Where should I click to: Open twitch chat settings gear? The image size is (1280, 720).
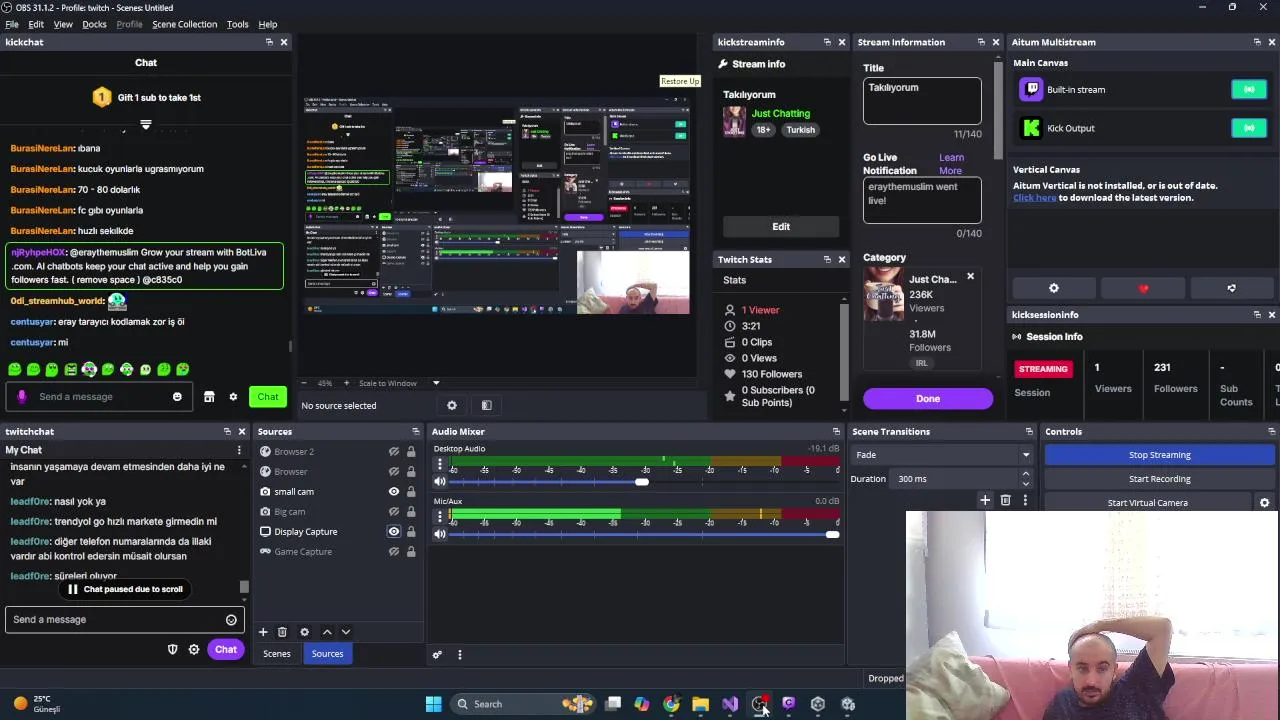(194, 650)
